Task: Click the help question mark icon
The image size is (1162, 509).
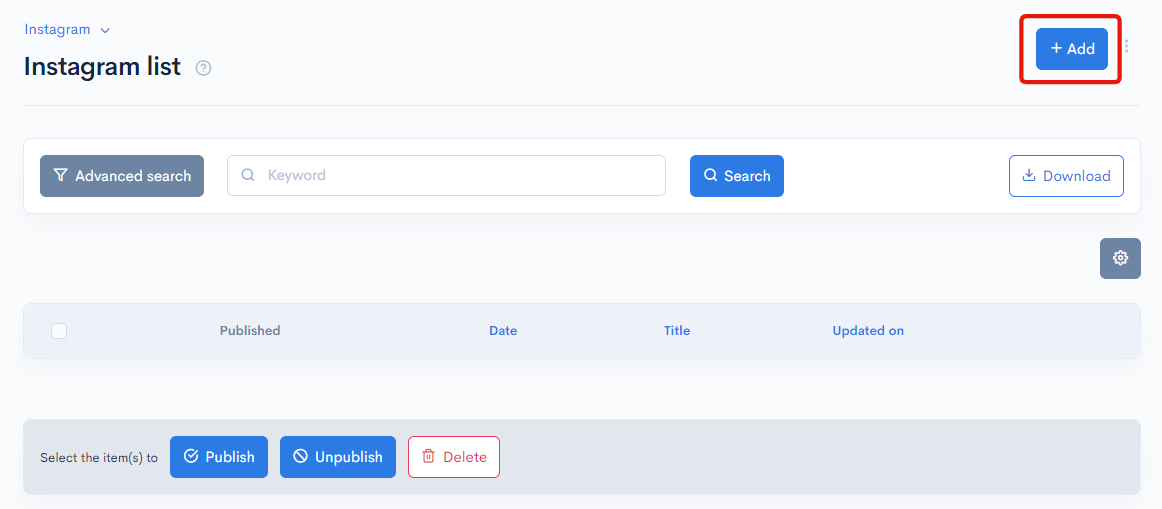Action: click(204, 68)
